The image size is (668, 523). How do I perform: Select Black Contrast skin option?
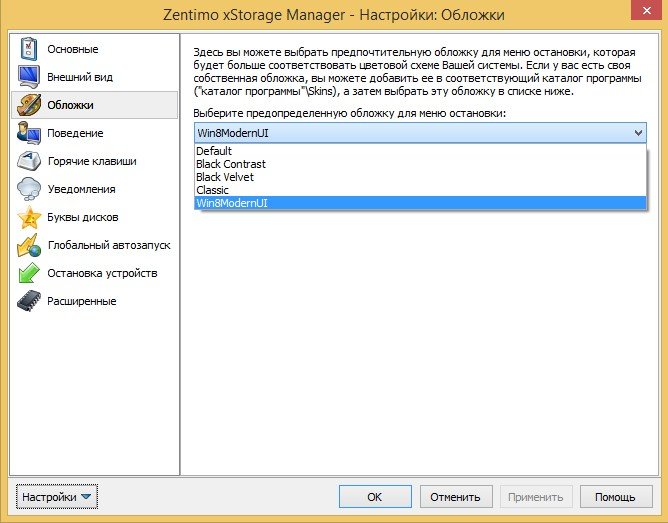tap(231, 164)
